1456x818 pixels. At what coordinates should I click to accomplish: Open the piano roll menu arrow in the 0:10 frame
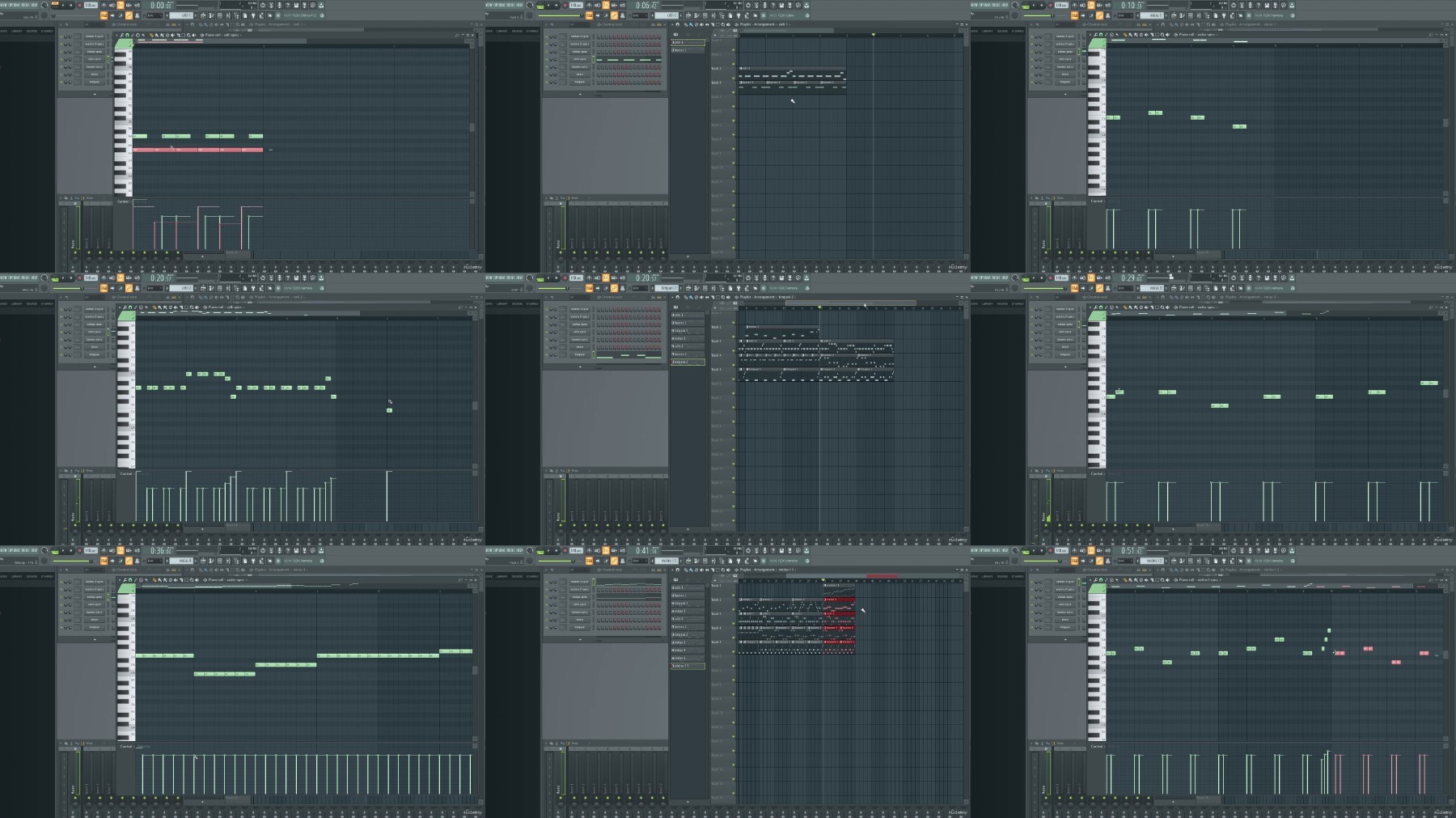pos(1089,35)
